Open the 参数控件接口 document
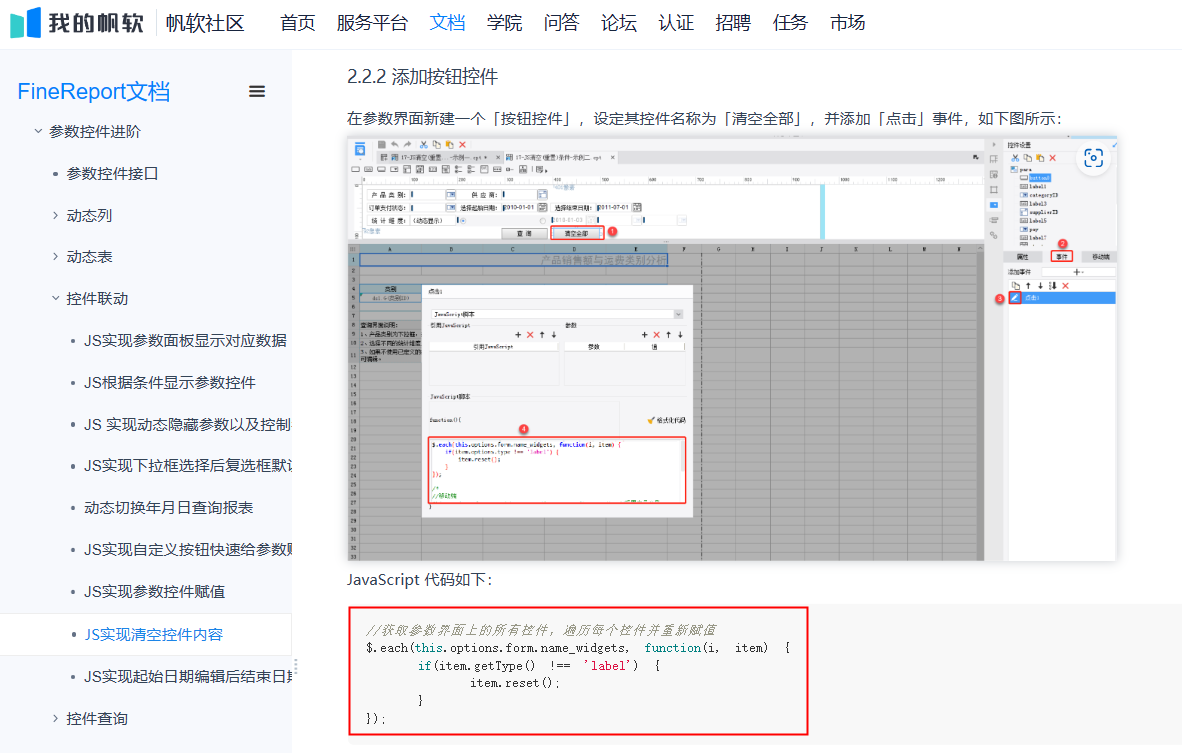 pos(112,173)
